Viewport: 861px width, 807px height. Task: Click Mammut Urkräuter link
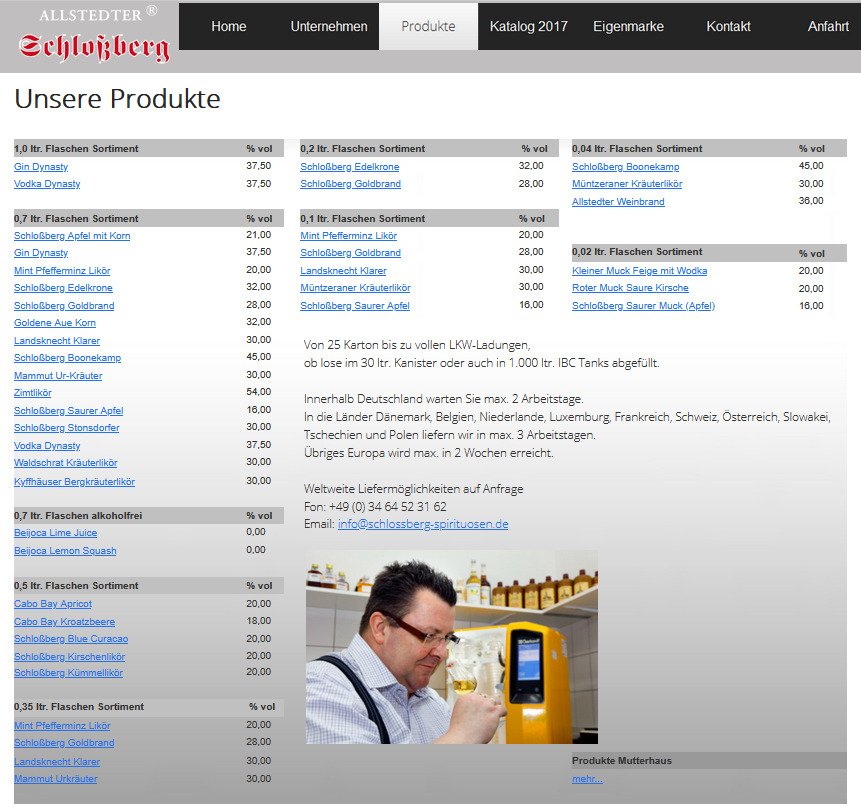55,779
